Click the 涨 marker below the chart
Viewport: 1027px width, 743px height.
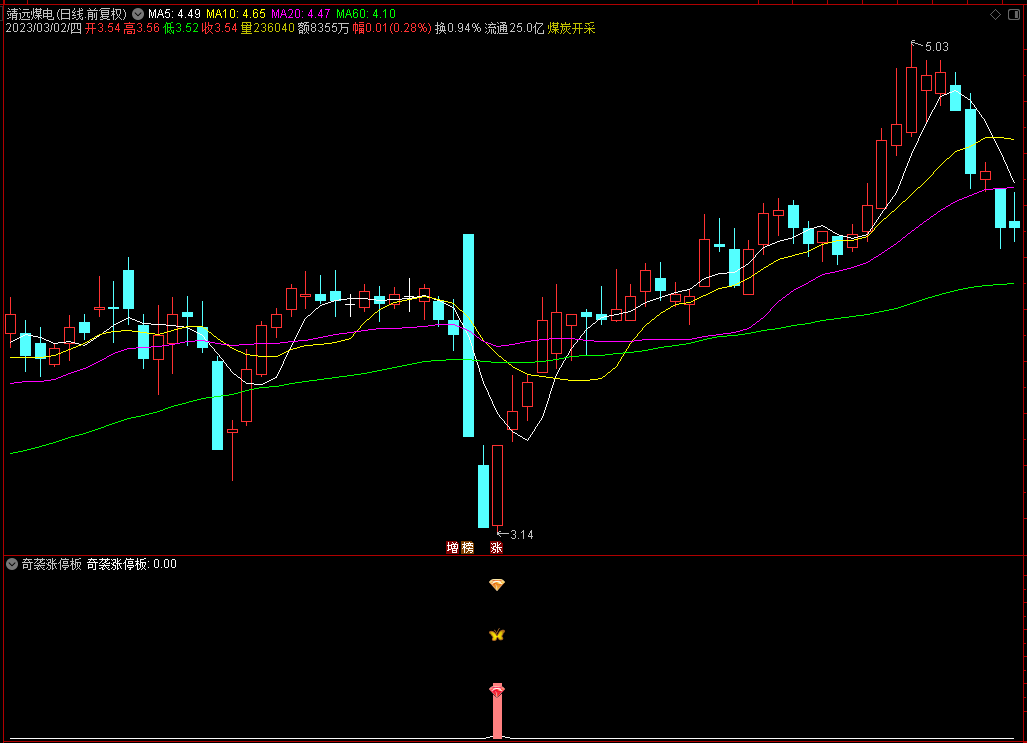[x=496, y=548]
